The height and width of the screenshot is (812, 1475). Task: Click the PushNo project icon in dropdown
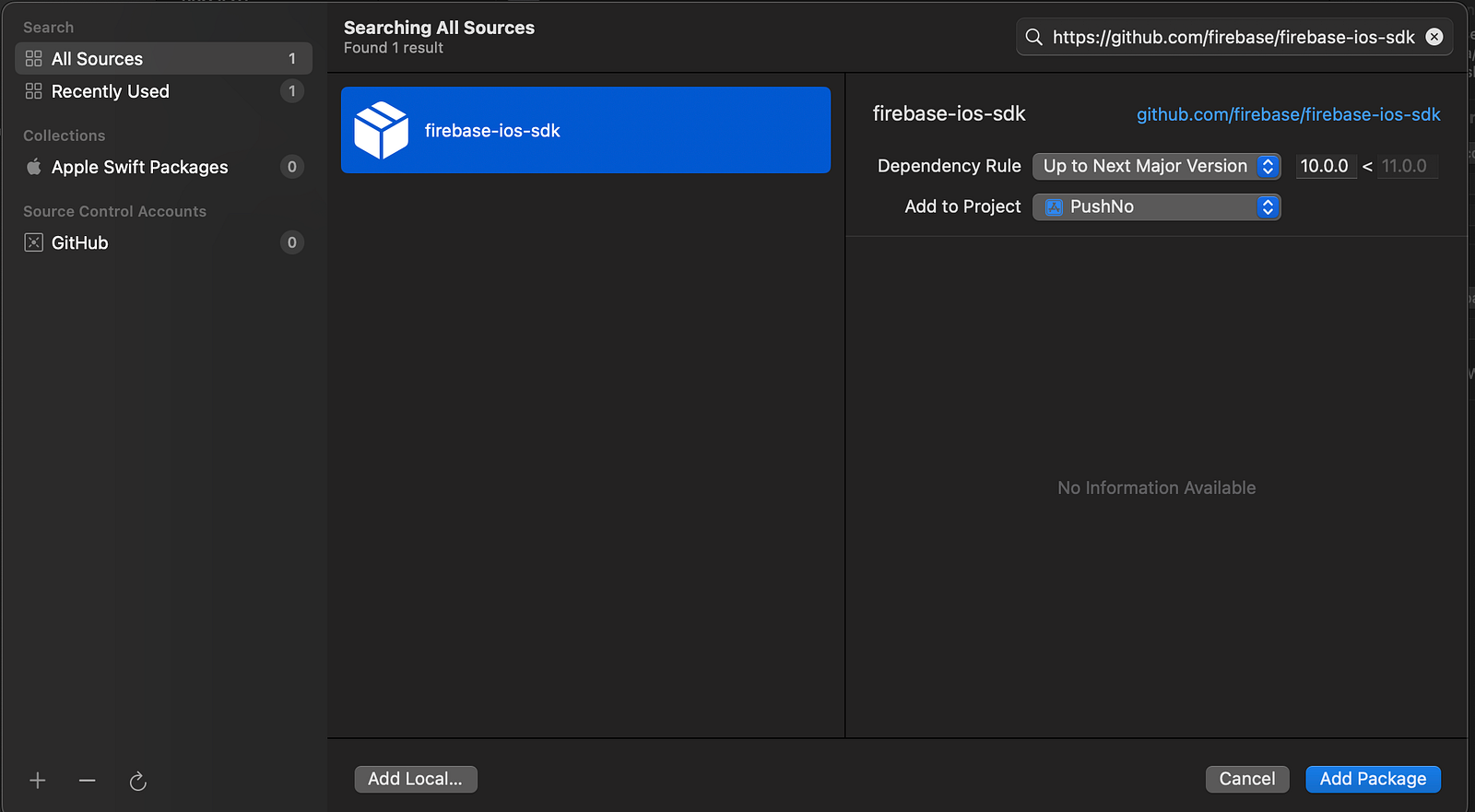point(1054,207)
